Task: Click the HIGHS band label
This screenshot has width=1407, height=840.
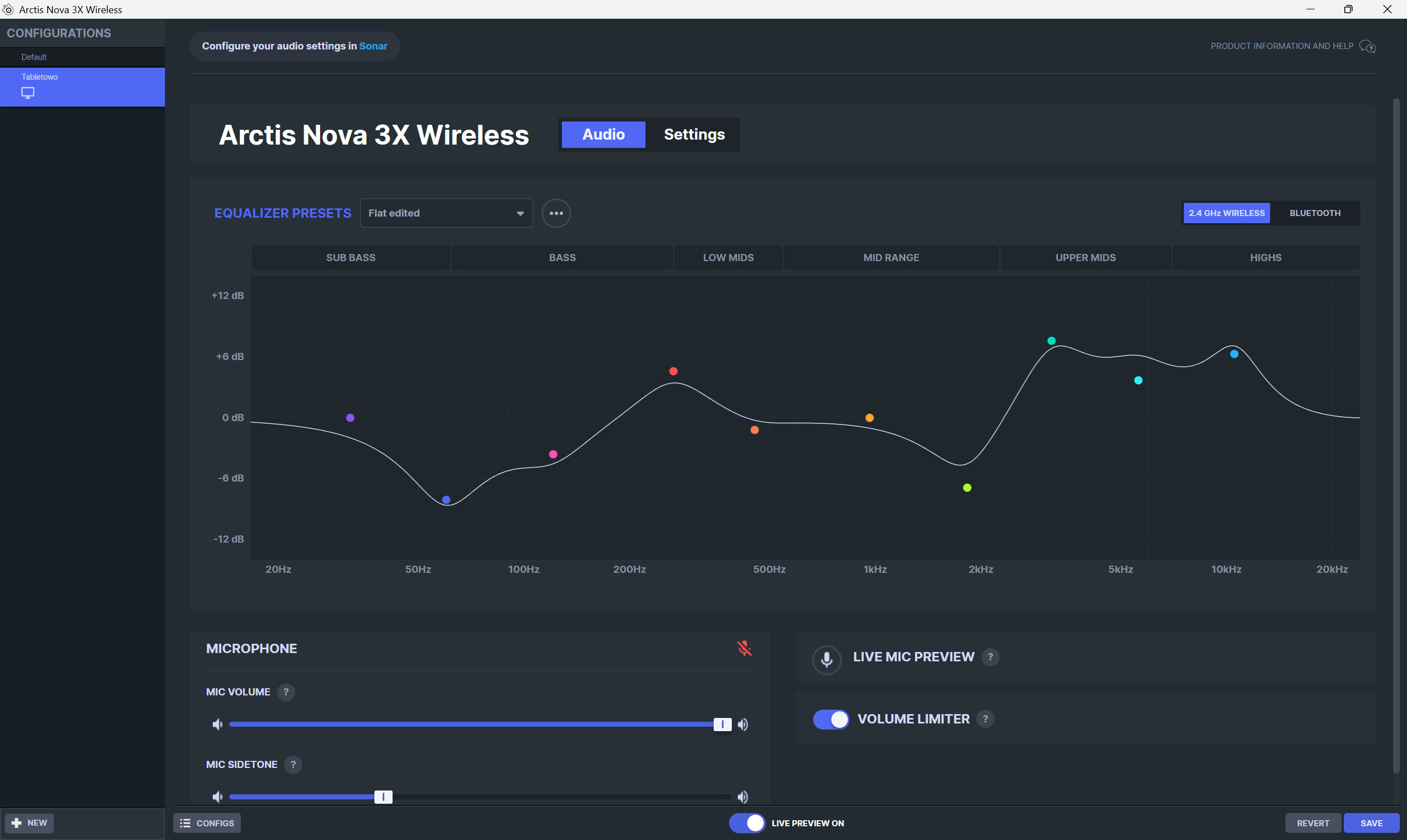Action: click(x=1266, y=257)
